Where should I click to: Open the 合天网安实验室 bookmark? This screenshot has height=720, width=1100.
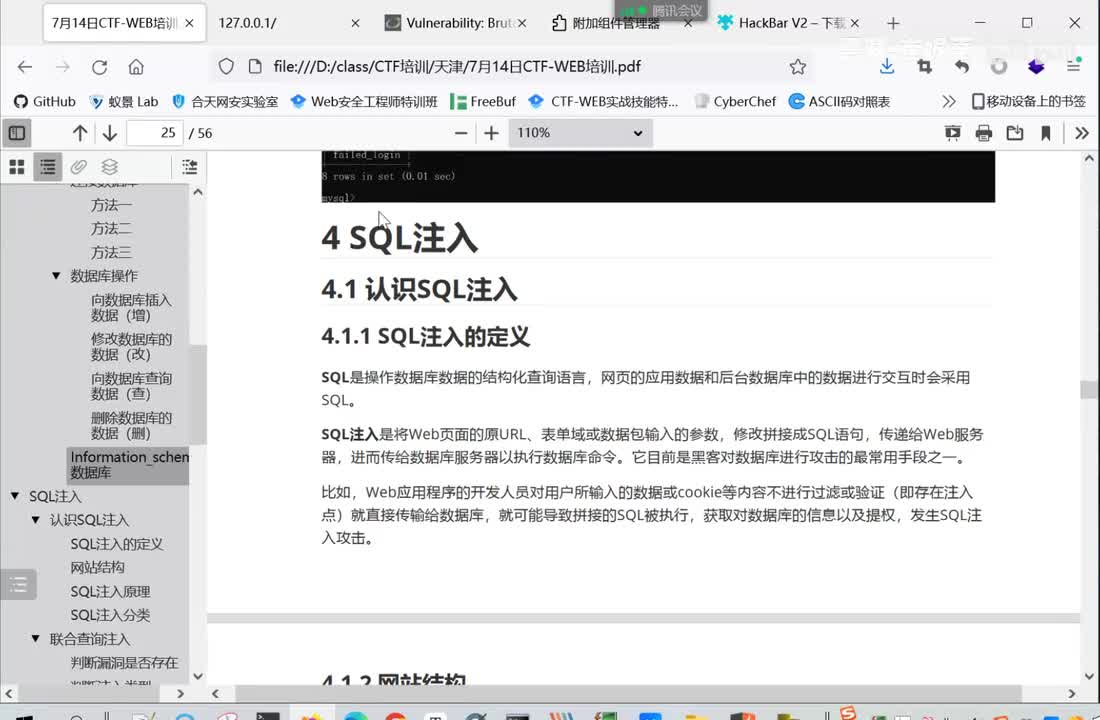tap(224, 102)
